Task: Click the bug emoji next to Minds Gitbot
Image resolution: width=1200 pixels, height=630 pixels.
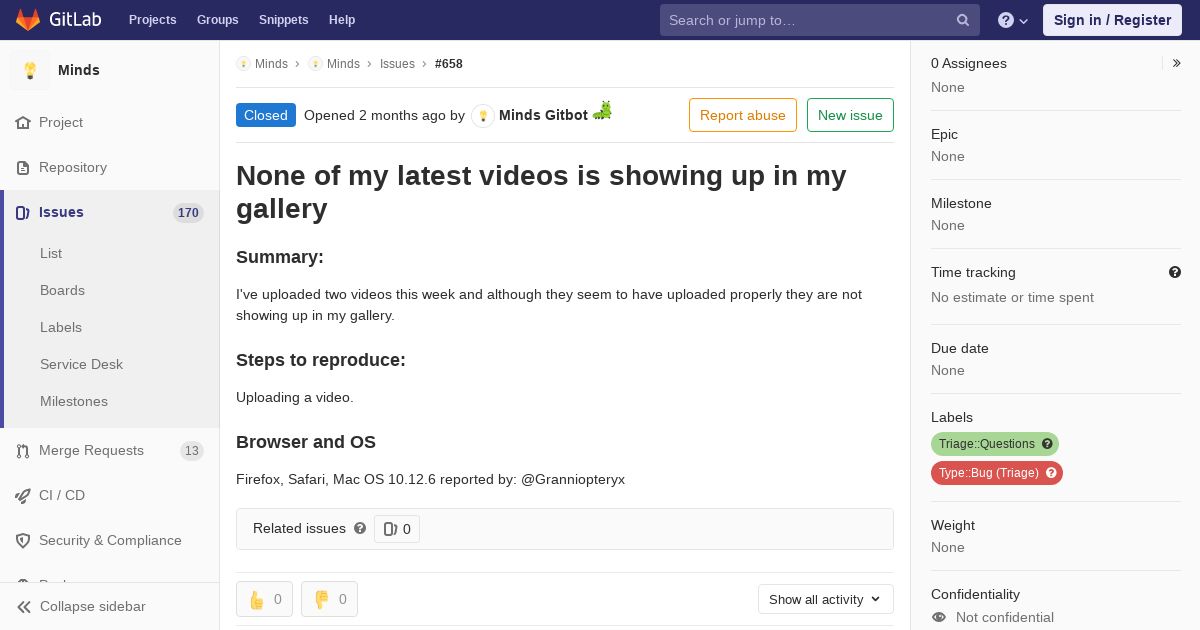Action: click(x=602, y=111)
